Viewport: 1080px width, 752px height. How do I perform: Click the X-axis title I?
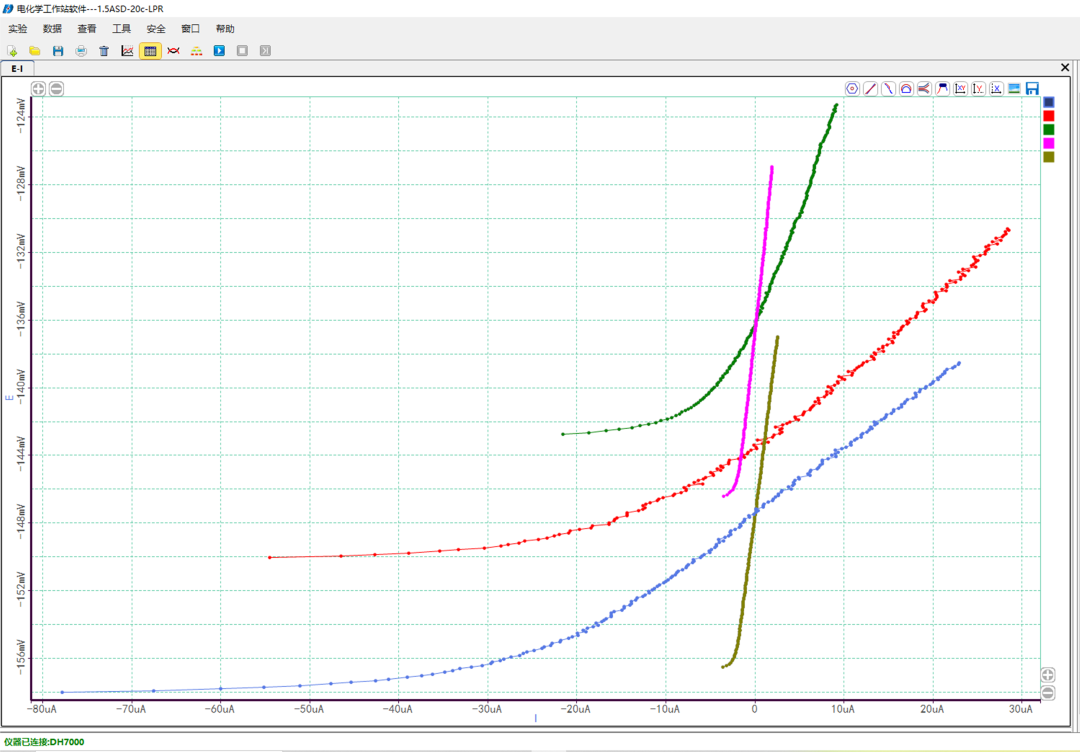pyautogui.click(x=535, y=718)
